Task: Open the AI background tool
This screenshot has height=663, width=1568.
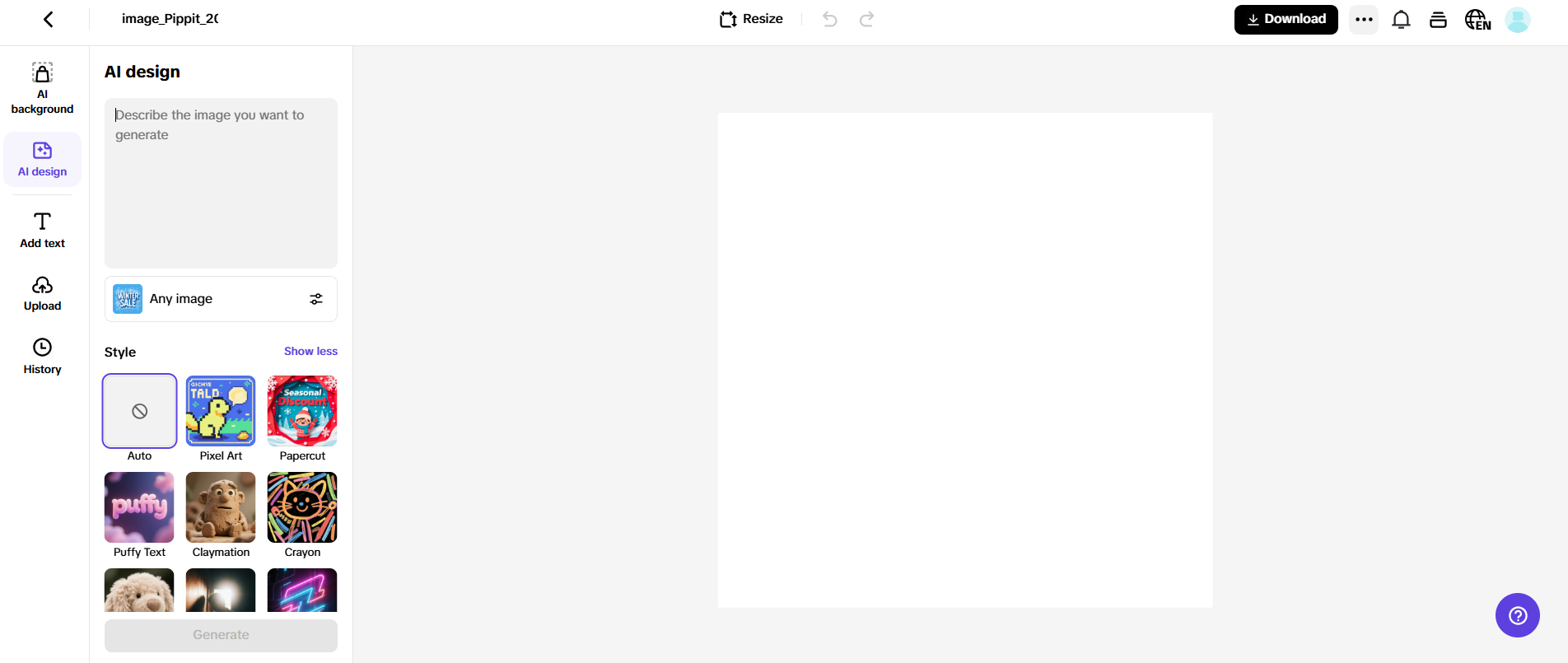Action: pyautogui.click(x=42, y=88)
